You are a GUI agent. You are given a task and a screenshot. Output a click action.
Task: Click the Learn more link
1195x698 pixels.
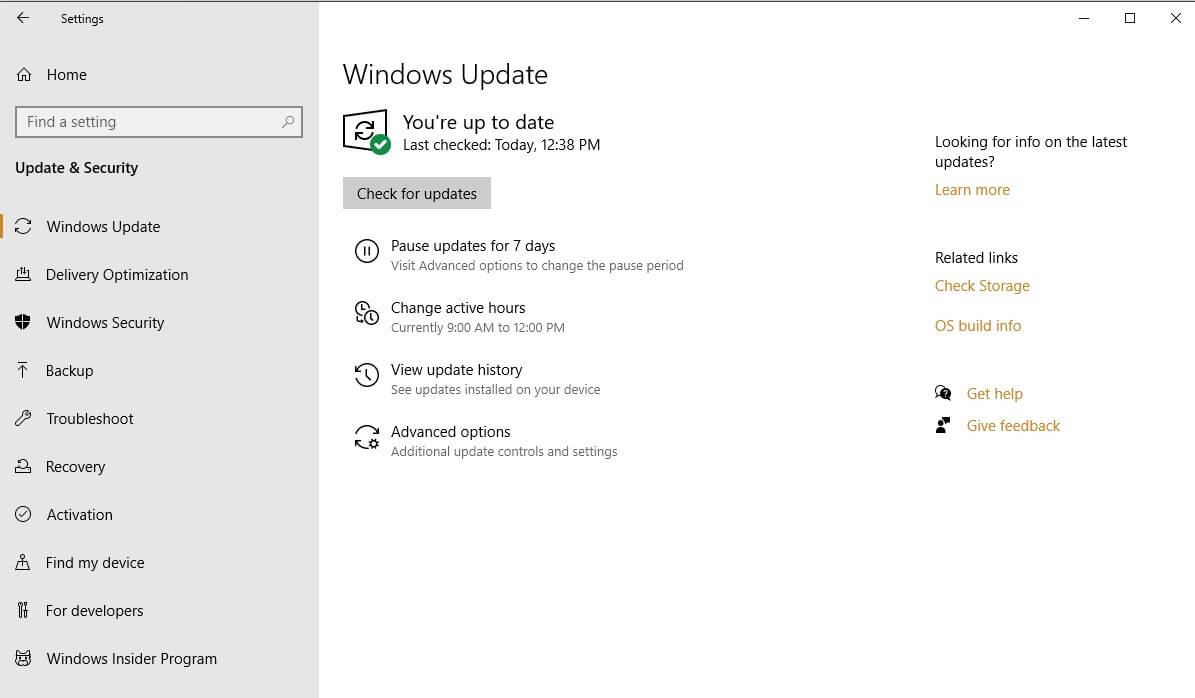(x=972, y=190)
